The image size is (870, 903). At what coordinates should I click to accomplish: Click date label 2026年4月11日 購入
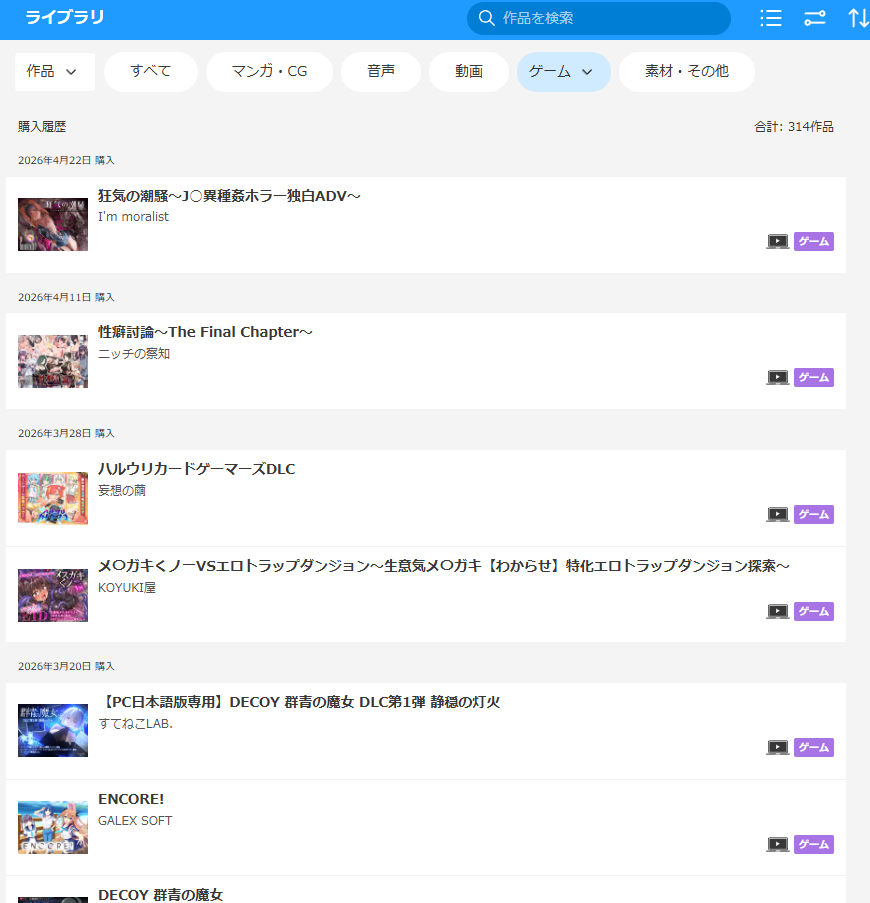pos(66,297)
